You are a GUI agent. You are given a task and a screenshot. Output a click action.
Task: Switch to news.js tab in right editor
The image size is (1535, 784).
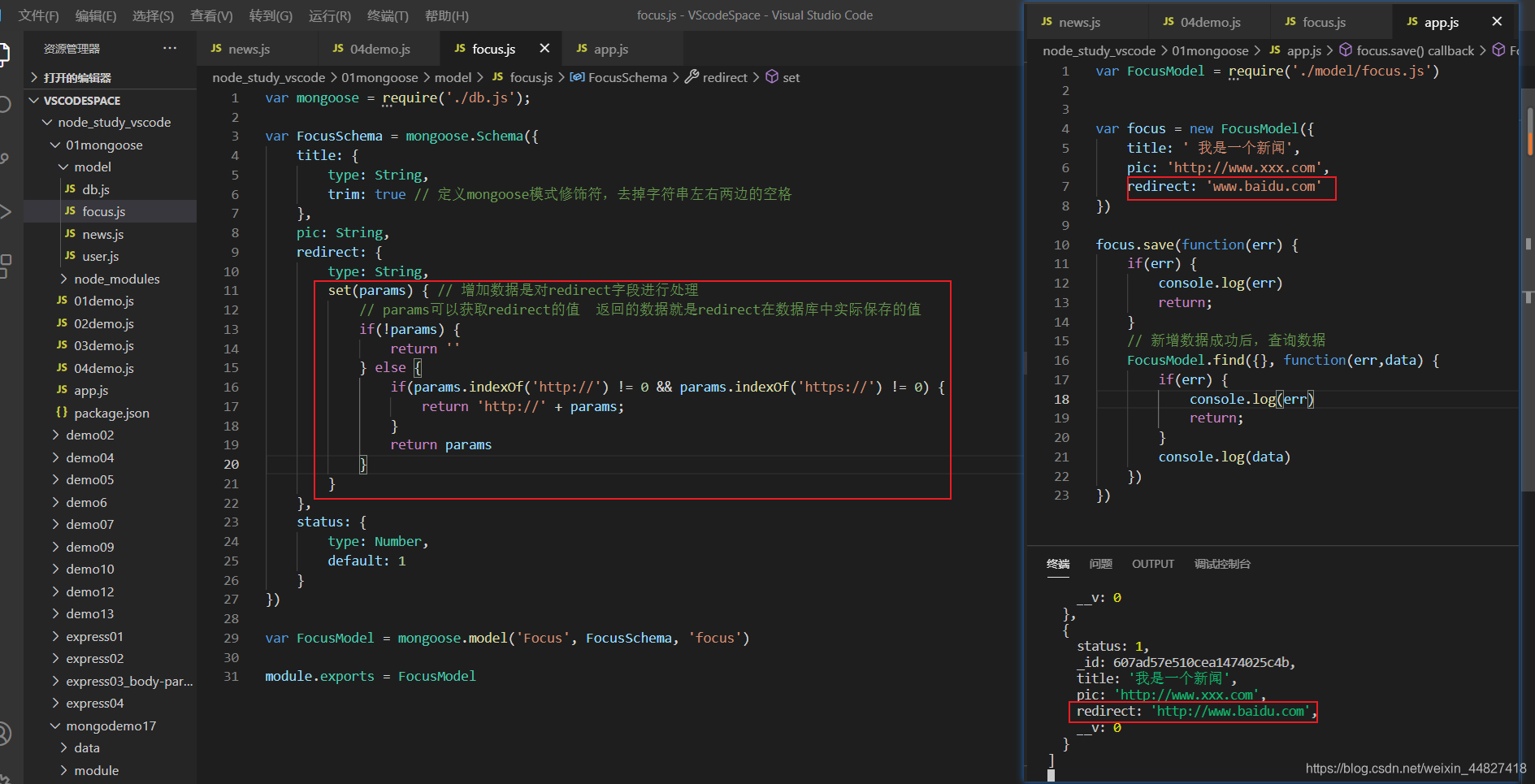(x=1087, y=22)
